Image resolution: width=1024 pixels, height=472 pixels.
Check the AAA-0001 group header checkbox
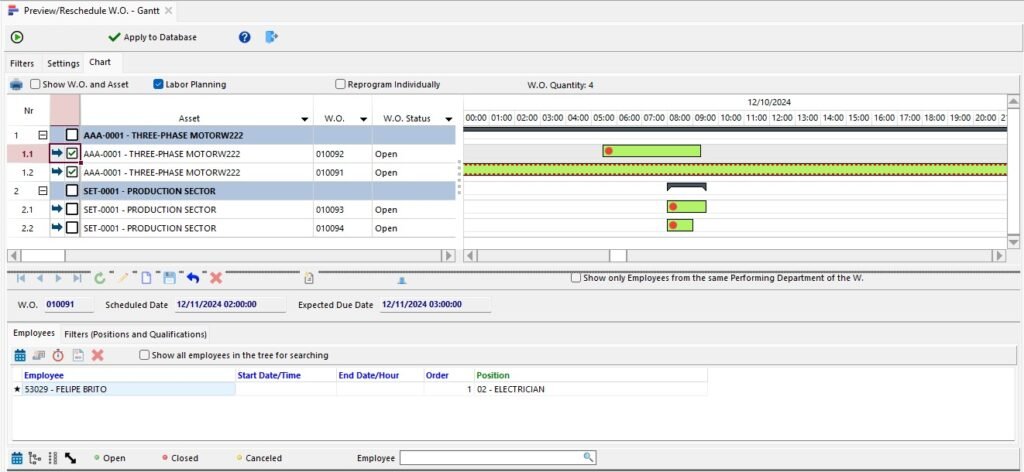[72, 135]
